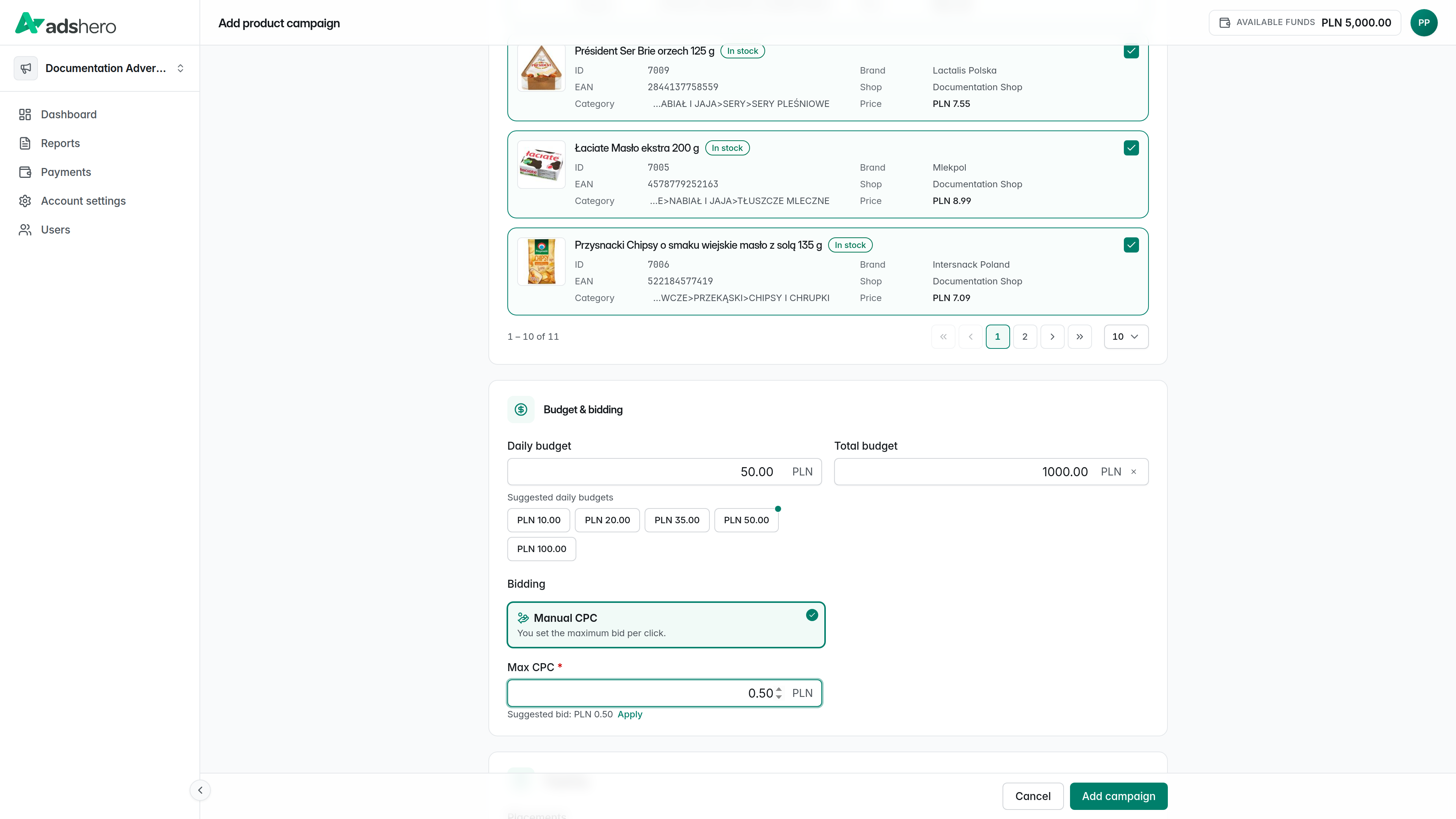Uncheck Président Ser Brie orzech product
The image size is (1456, 819).
1131,51
